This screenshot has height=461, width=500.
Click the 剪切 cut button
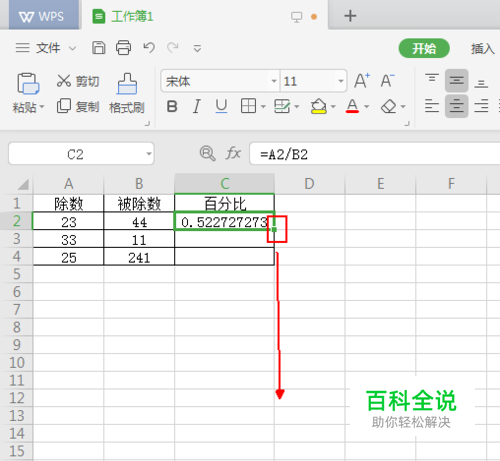click(x=78, y=81)
